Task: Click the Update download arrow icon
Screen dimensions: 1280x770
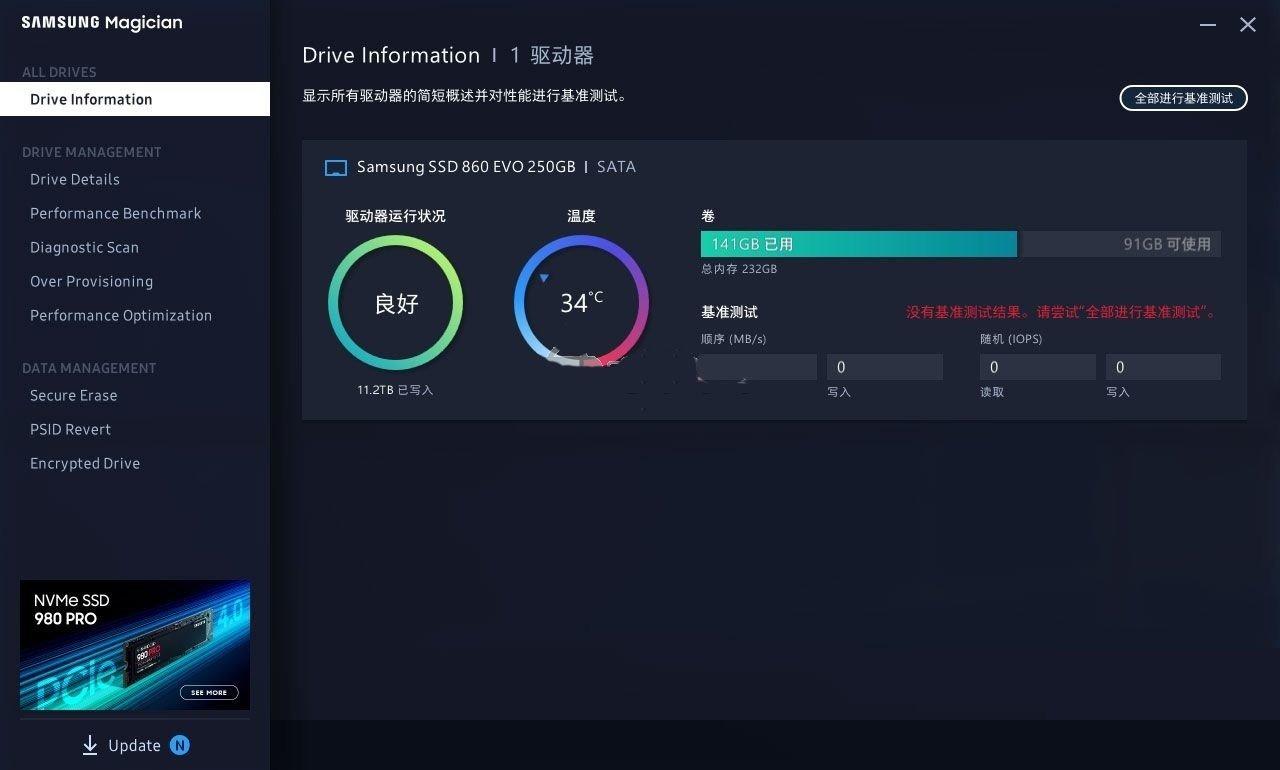Action: tap(90, 745)
